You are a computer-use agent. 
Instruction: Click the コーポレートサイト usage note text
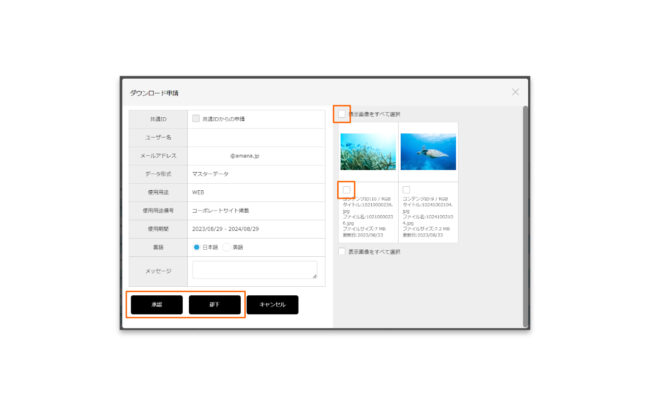pyautogui.click(x=220, y=211)
